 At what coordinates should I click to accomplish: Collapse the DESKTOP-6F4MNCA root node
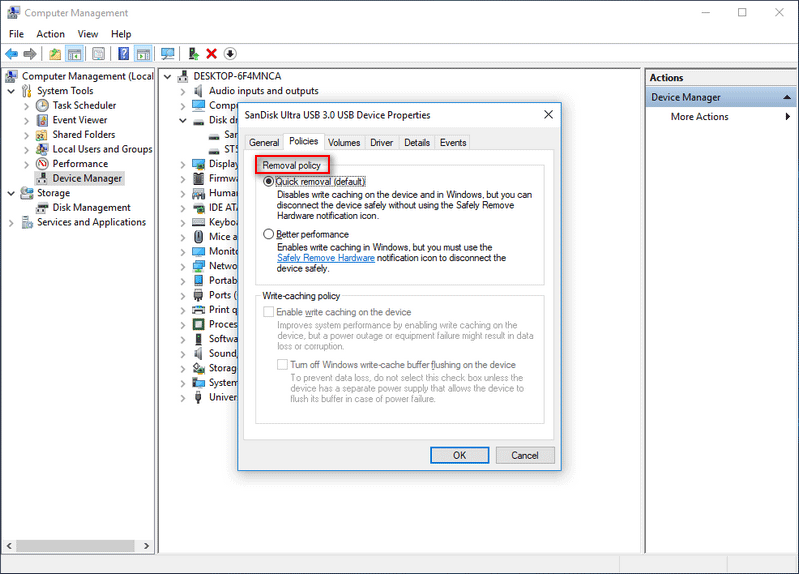click(x=167, y=77)
